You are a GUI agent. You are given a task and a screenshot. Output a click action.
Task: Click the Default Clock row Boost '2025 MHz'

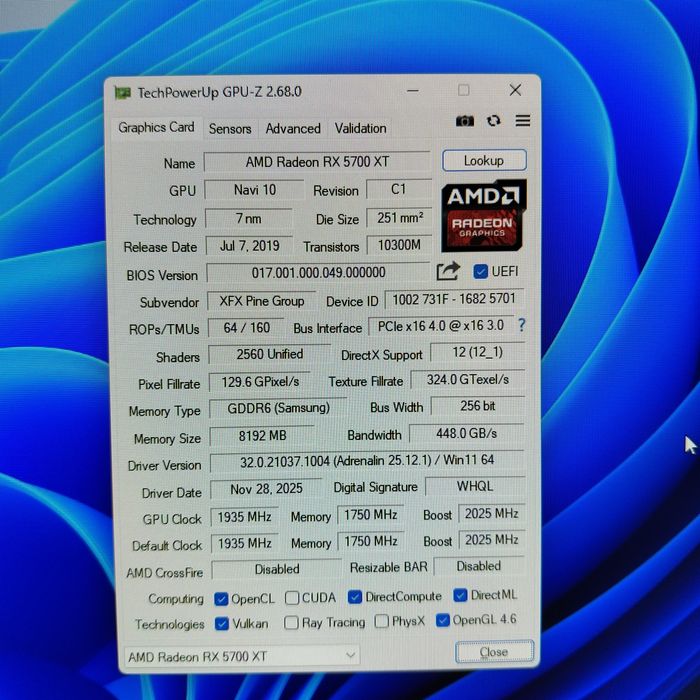tap(492, 541)
